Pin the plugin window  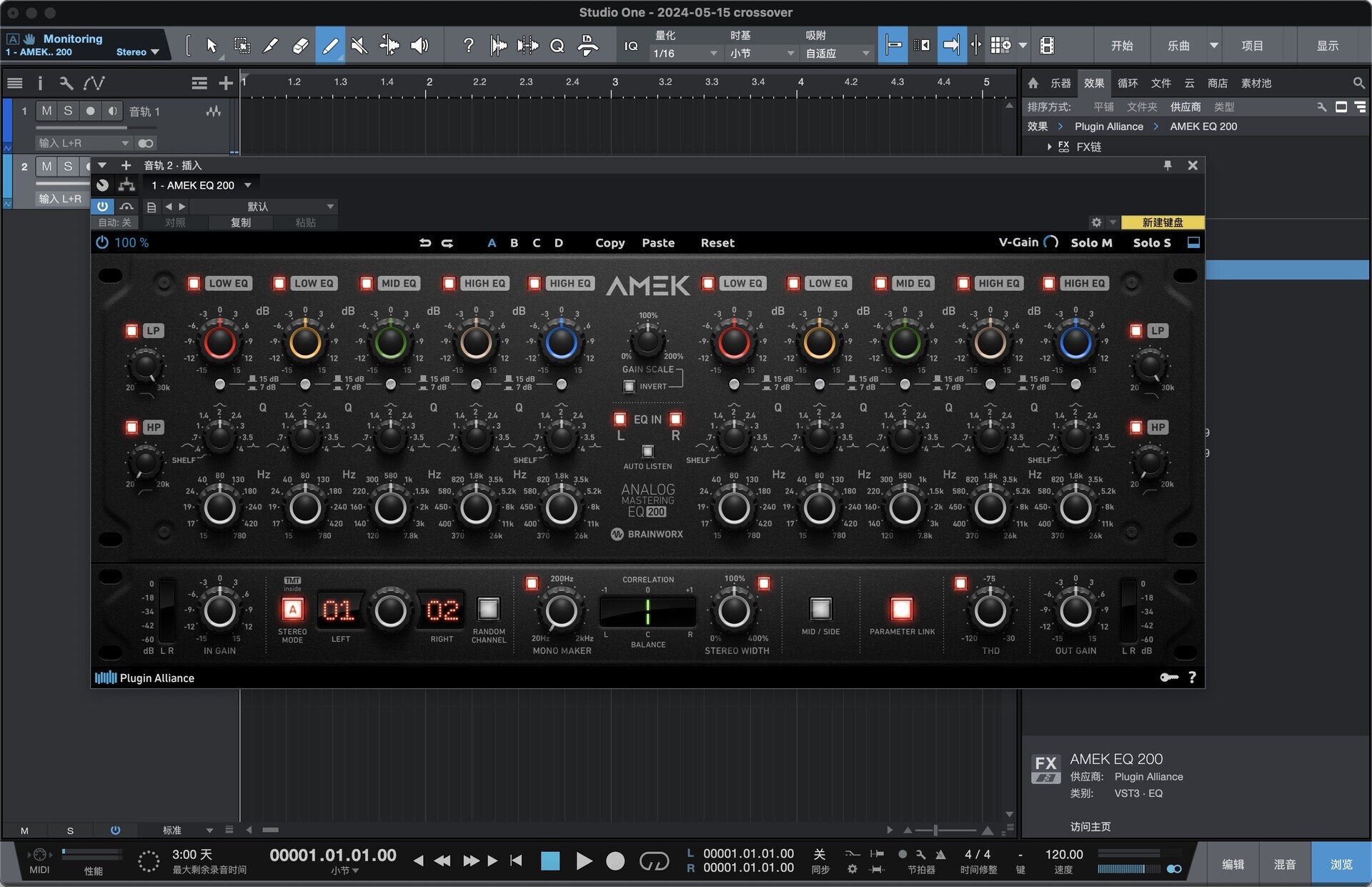1168,165
